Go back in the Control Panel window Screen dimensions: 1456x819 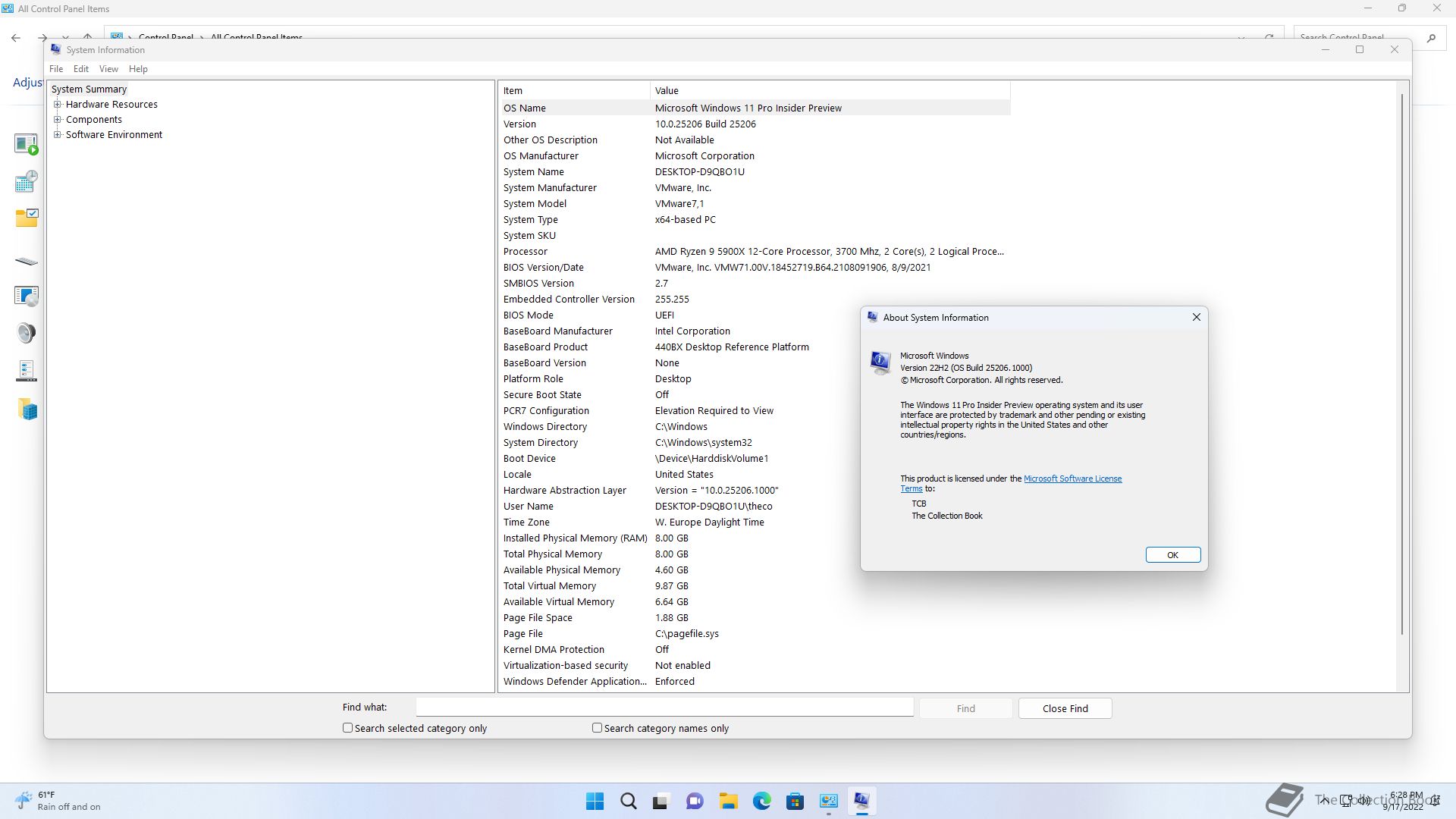16,37
